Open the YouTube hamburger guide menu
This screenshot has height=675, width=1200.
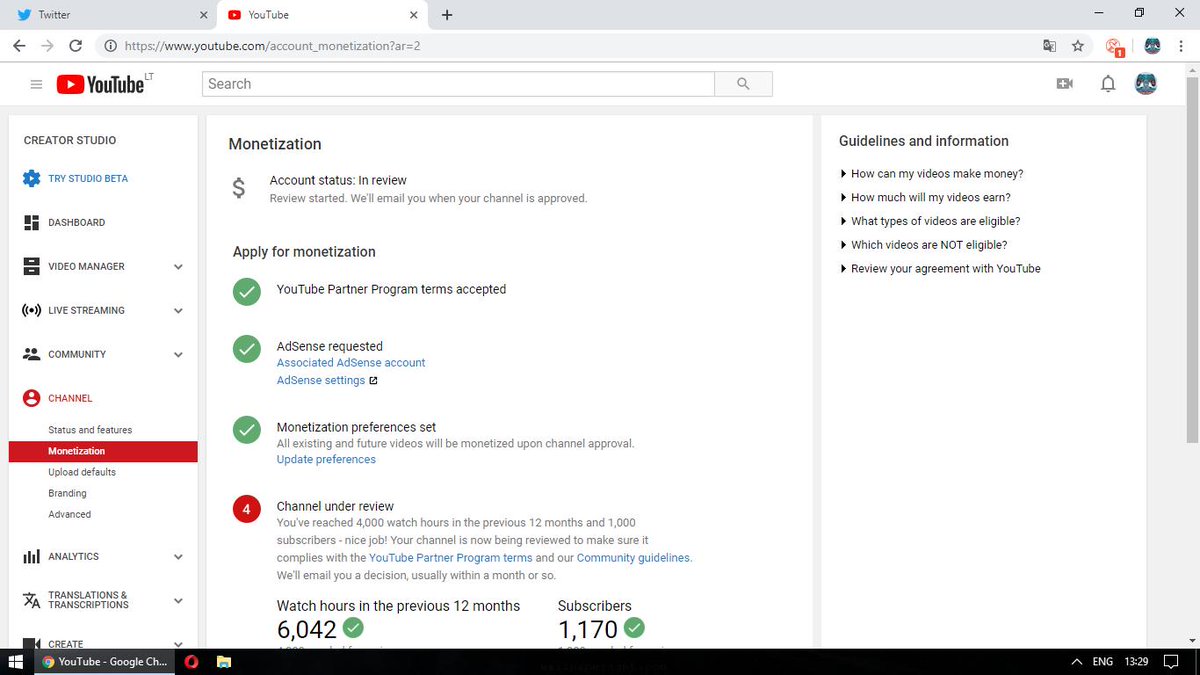click(36, 85)
